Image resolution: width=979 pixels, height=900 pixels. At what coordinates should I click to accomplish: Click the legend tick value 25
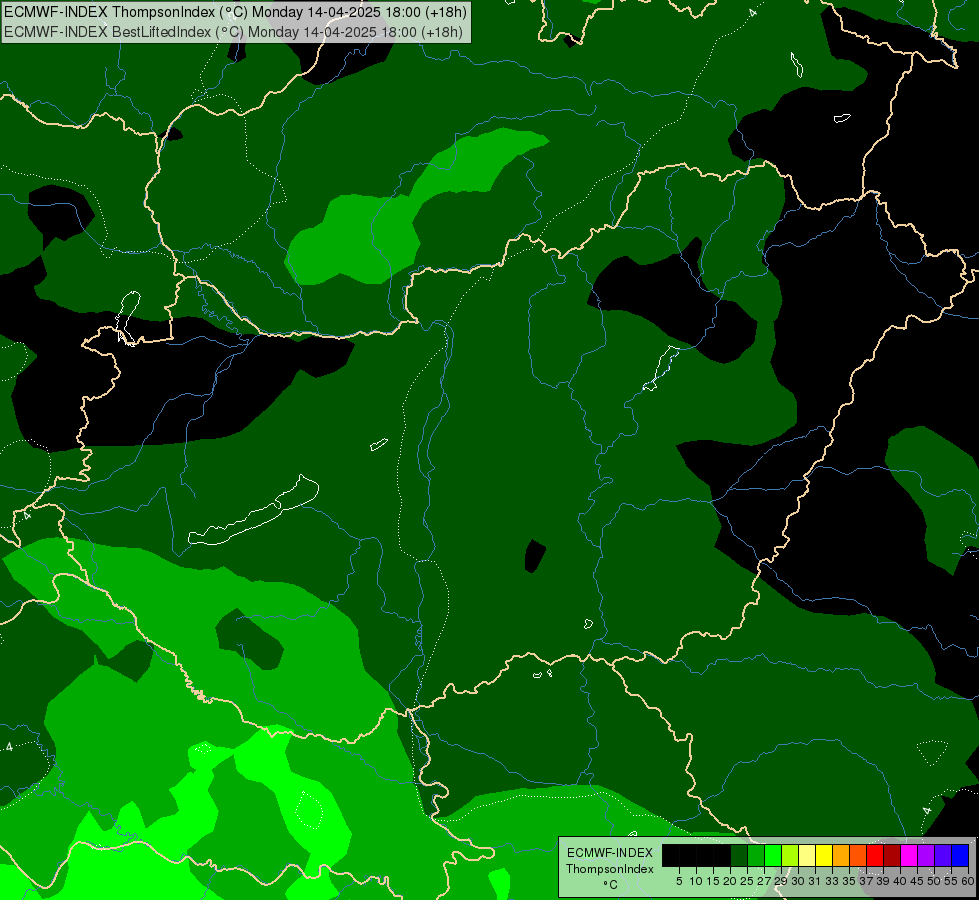pos(747,881)
